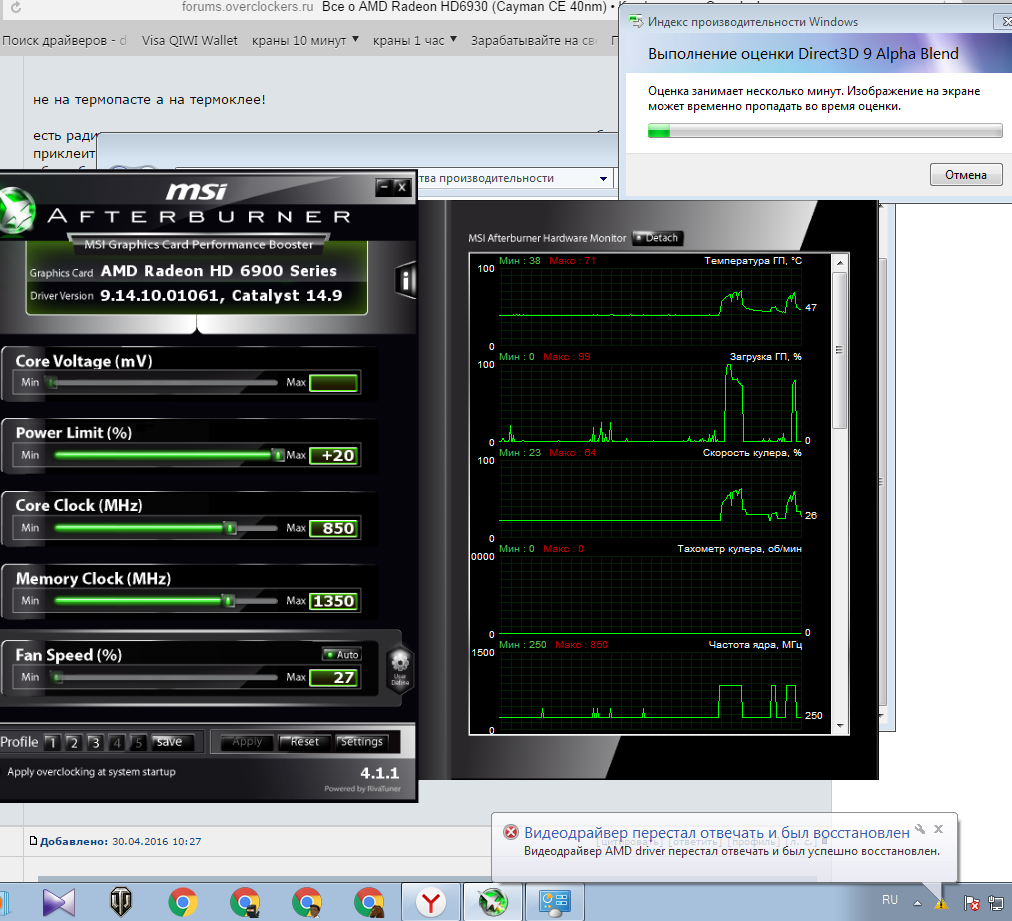Open Afterburner Settings
Image resolution: width=1012 pixels, height=921 pixels.
[361, 742]
